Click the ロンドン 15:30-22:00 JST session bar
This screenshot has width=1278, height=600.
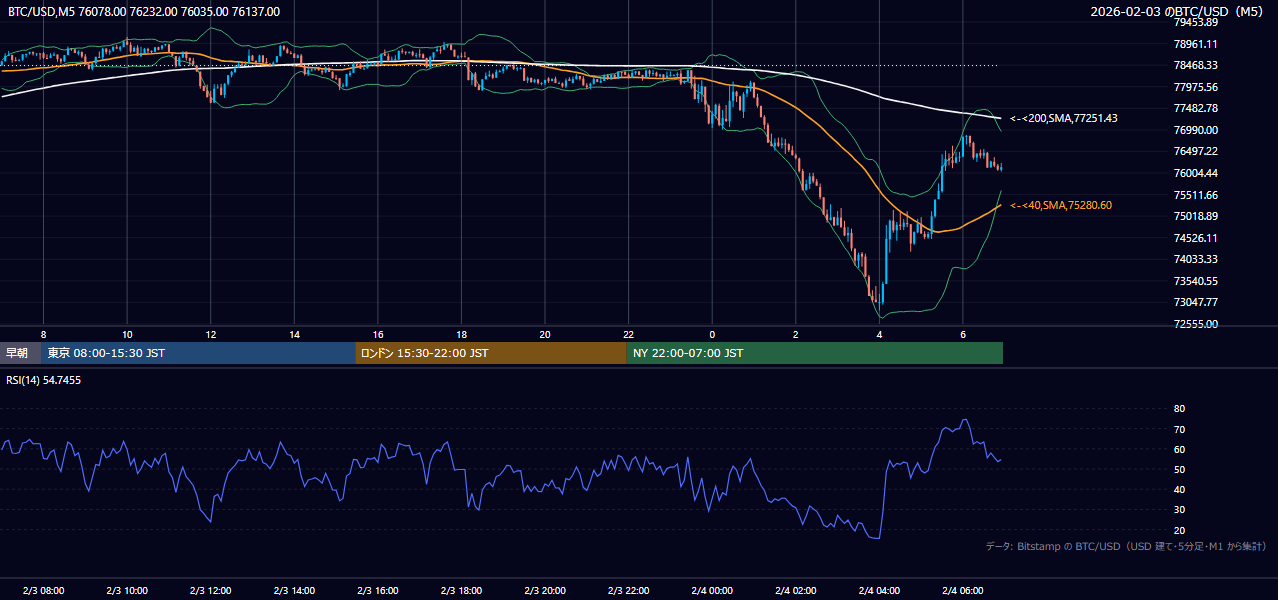[491, 353]
